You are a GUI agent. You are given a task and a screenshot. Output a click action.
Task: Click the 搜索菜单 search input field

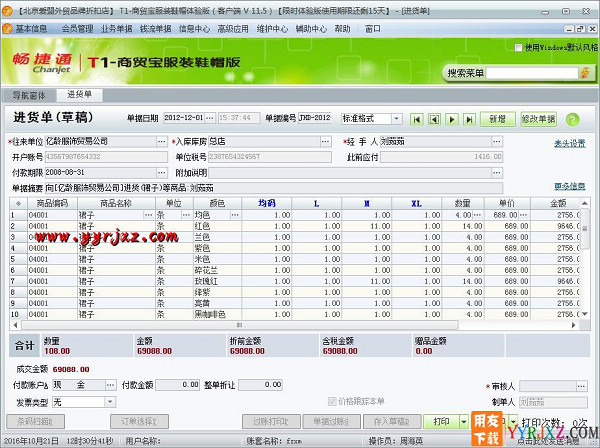tap(532, 73)
